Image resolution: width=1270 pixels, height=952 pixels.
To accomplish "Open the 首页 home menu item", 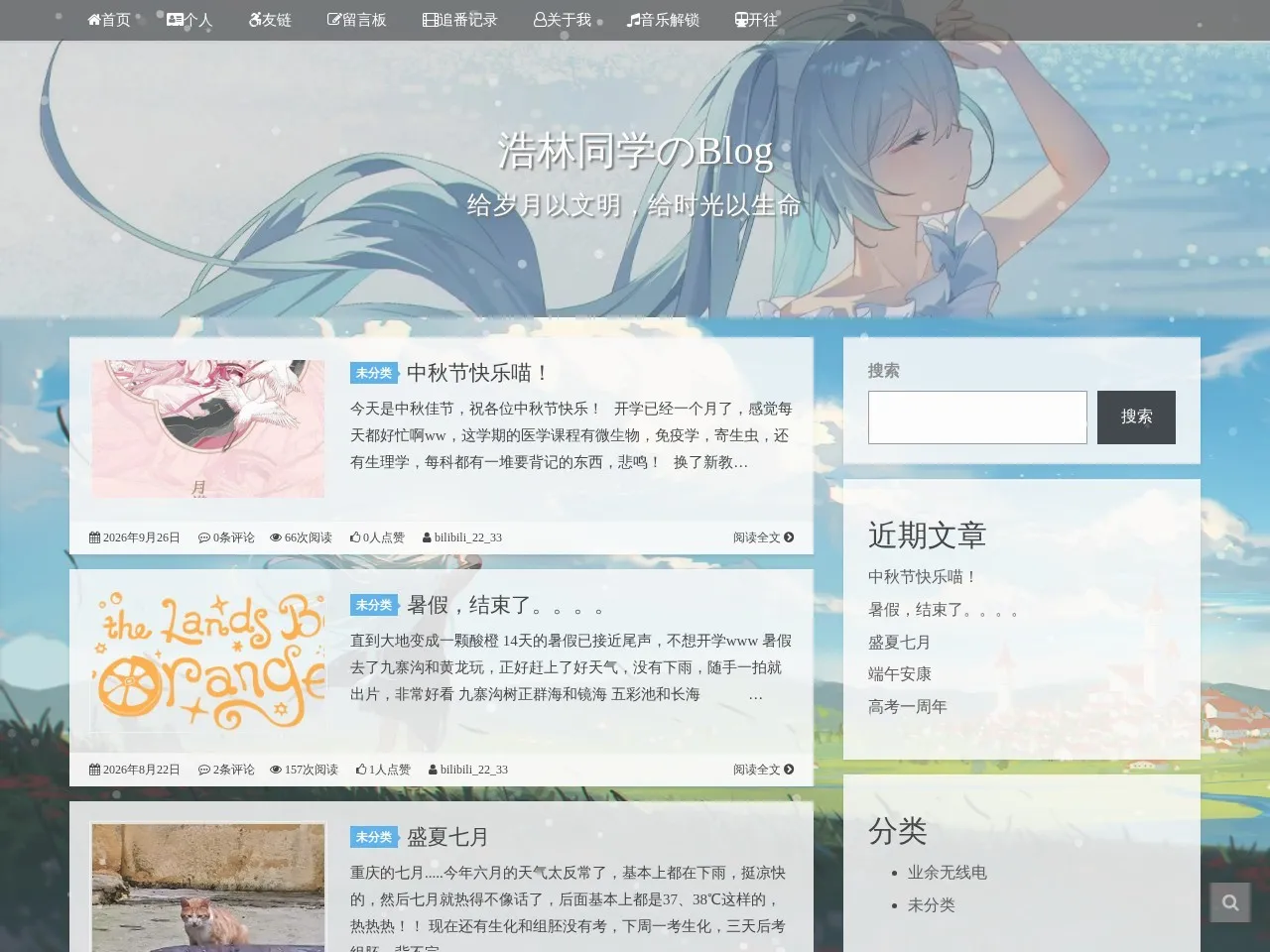I will (x=109, y=20).
